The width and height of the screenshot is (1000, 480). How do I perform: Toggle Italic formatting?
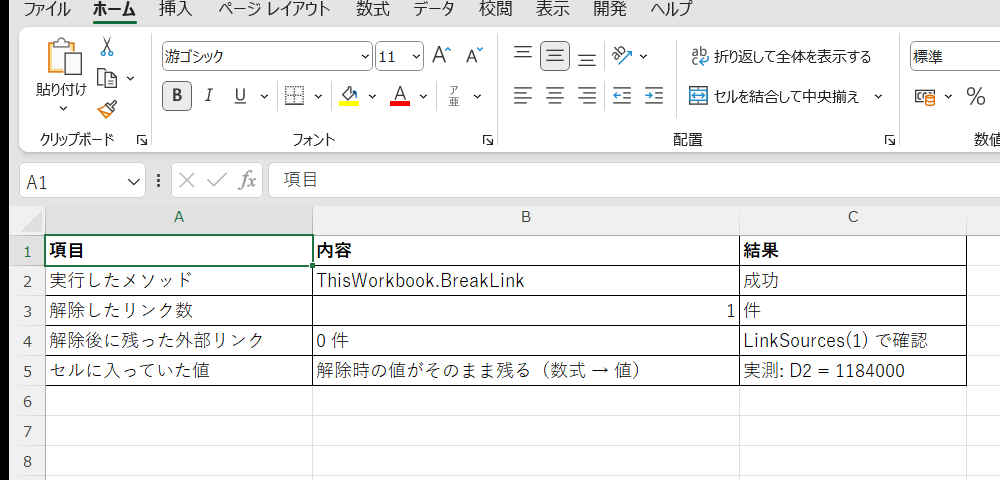[x=208, y=96]
